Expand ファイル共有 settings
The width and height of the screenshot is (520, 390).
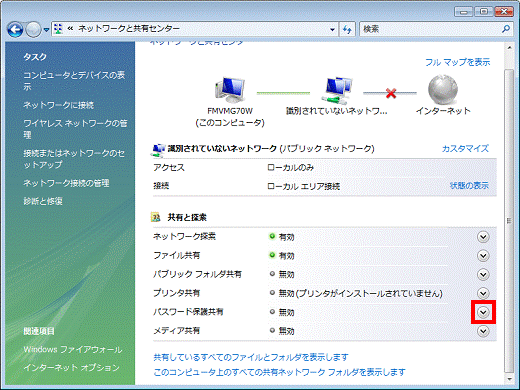tap(483, 256)
